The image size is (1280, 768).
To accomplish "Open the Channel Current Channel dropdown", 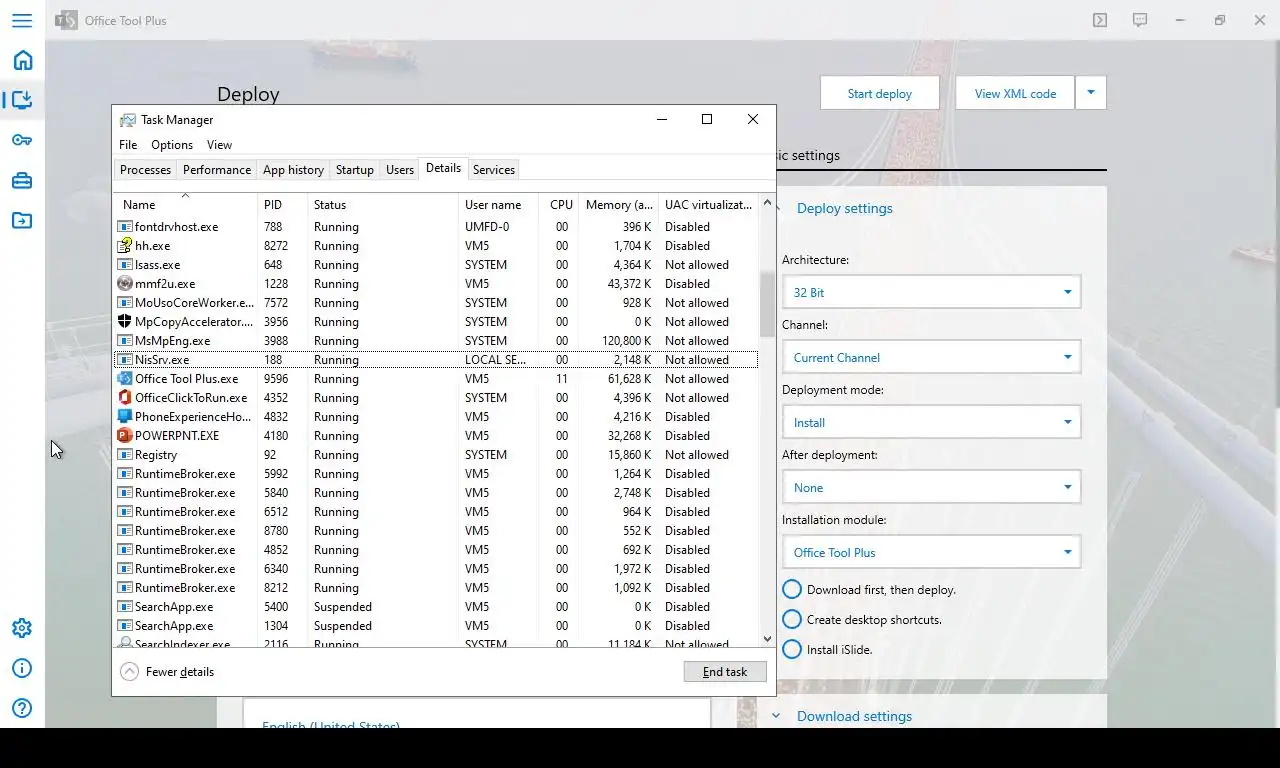I will (x=931, y=357).
